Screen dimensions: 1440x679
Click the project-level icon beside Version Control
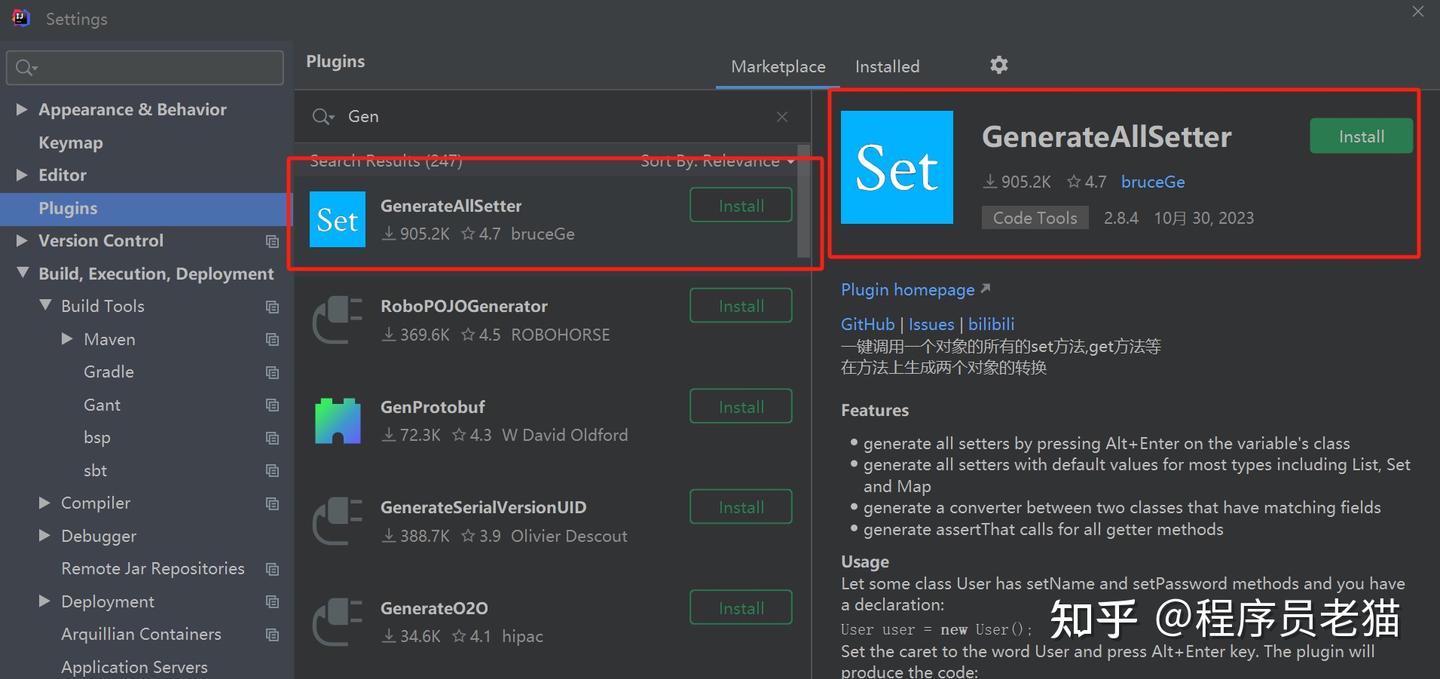click(x=272, y=241)
